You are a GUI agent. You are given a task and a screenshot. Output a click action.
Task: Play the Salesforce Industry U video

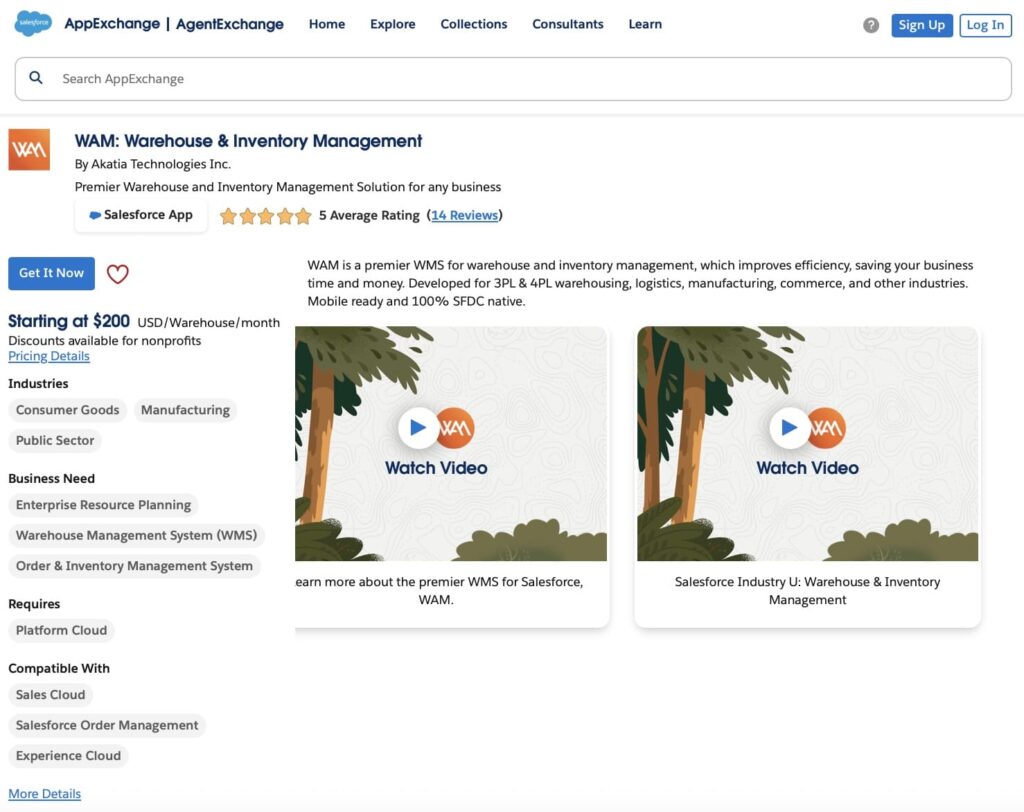pyautogui.click(x=789, y=427)
